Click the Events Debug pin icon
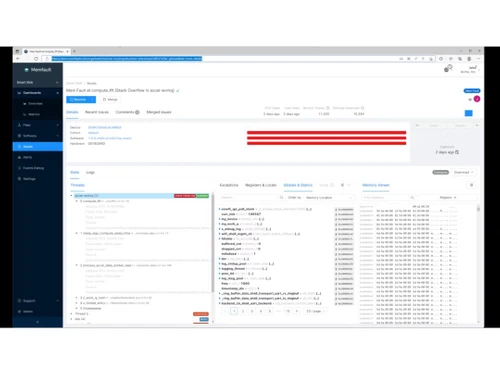The image size is (500, 375). coord(19,168)
